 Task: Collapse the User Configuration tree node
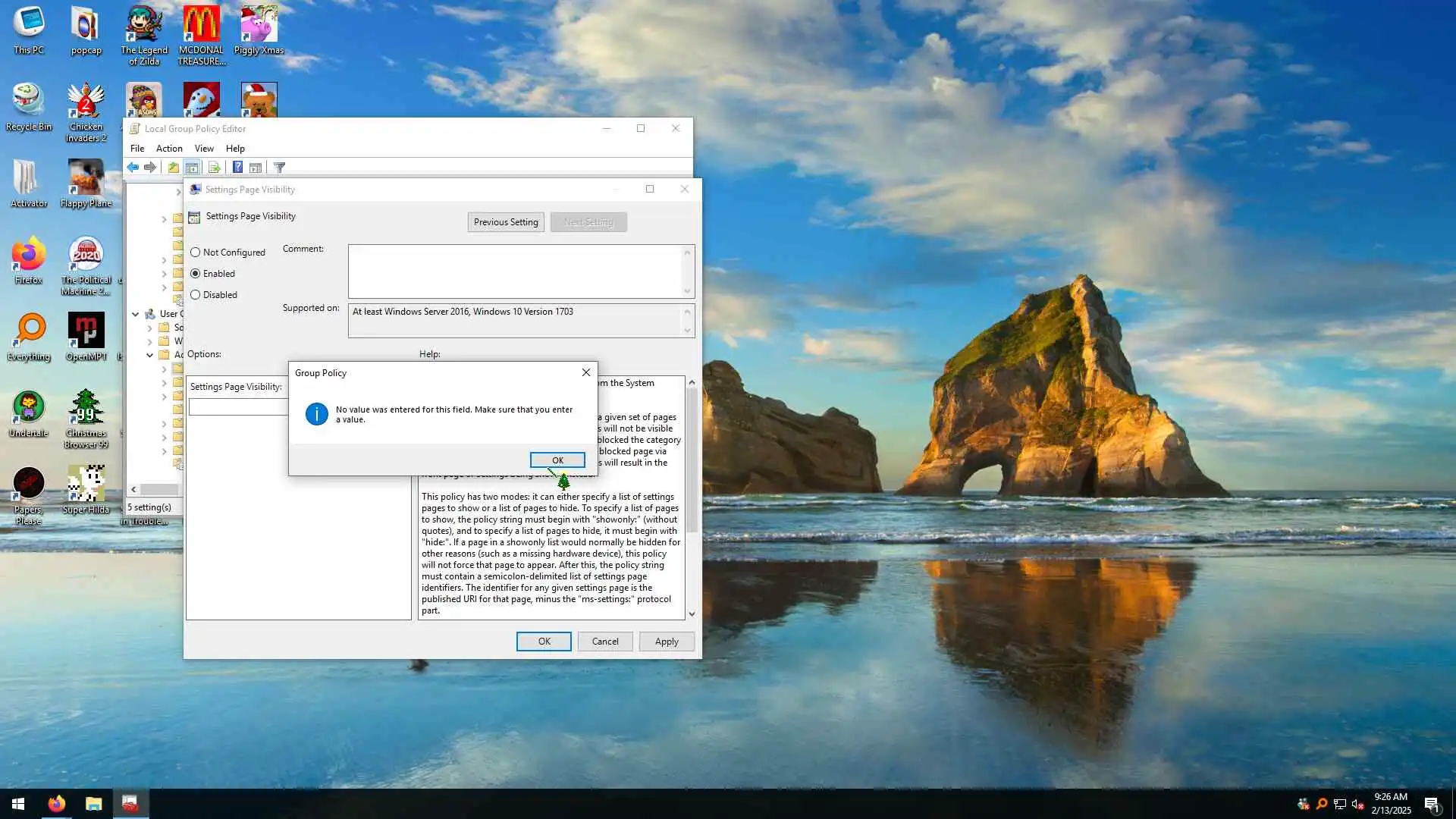click(136, 314)
